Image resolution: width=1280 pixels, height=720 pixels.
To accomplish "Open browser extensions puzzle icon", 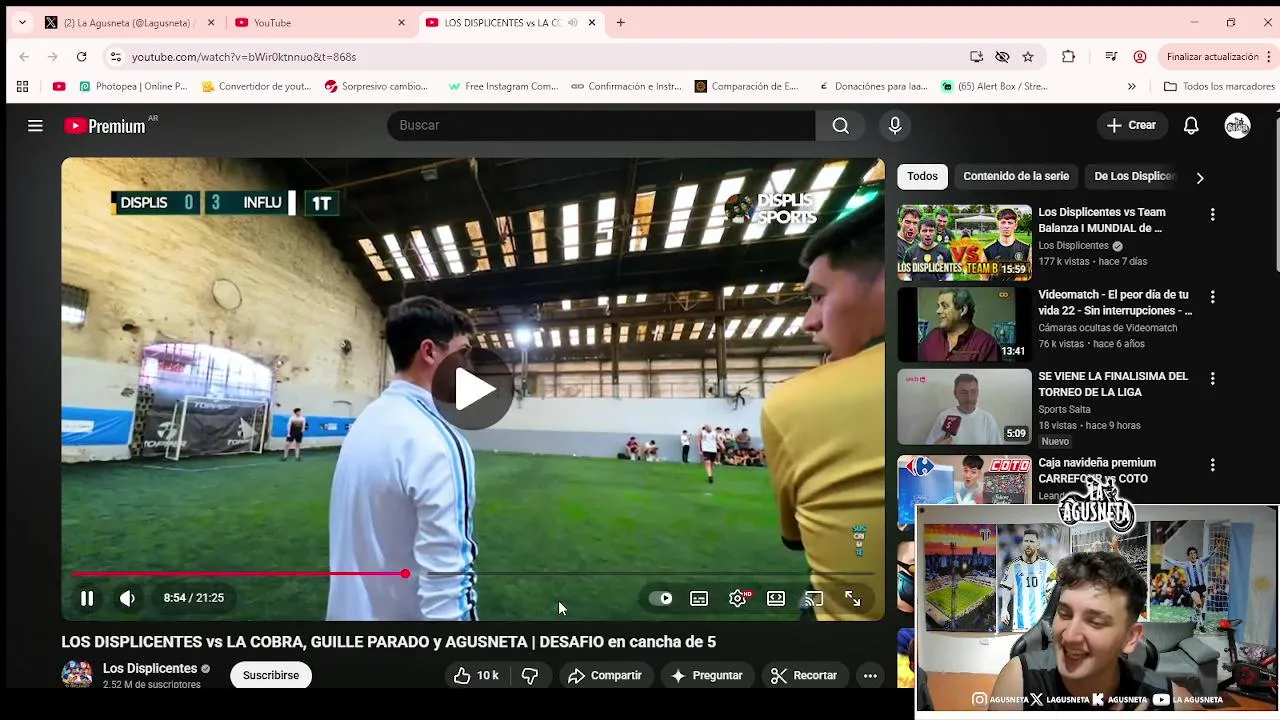I will click(x=1068, y=57).
